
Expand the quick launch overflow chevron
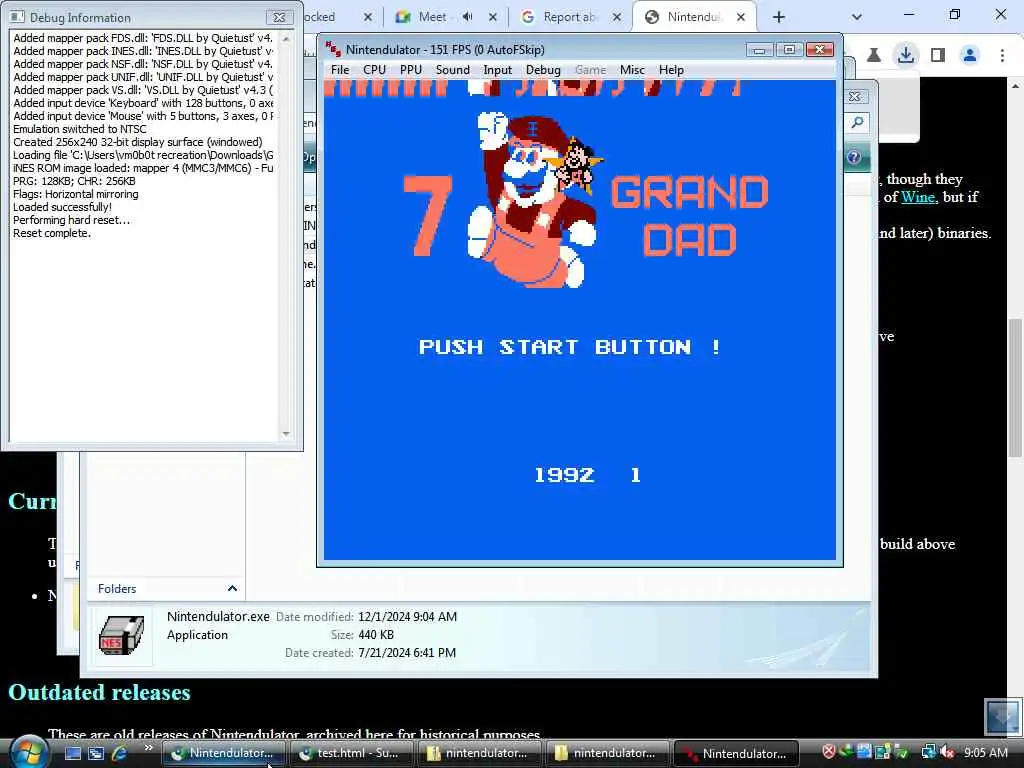148,748
